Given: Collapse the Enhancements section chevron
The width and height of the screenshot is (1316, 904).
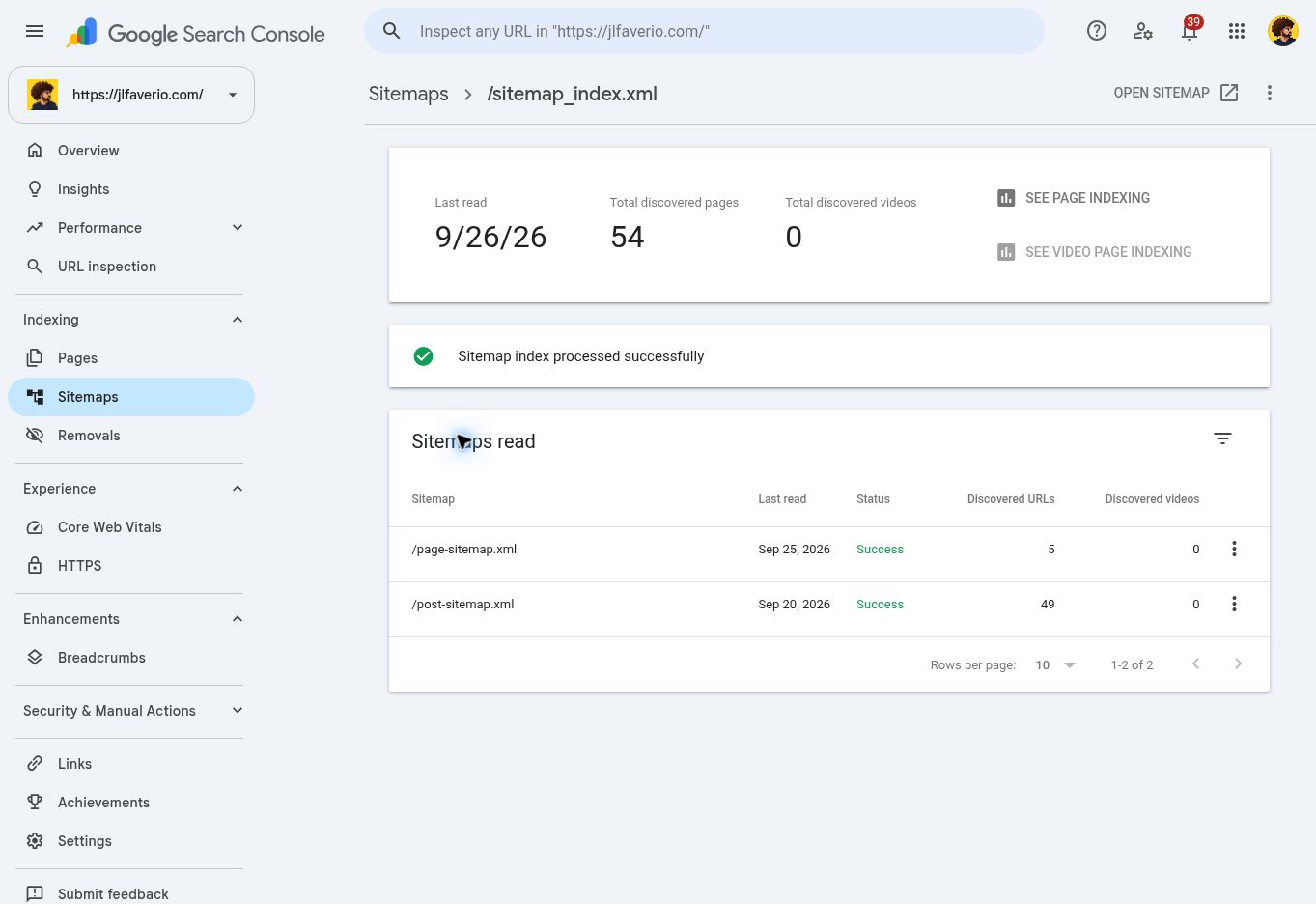Looking at the screenshot, I should tap(238, 619).
